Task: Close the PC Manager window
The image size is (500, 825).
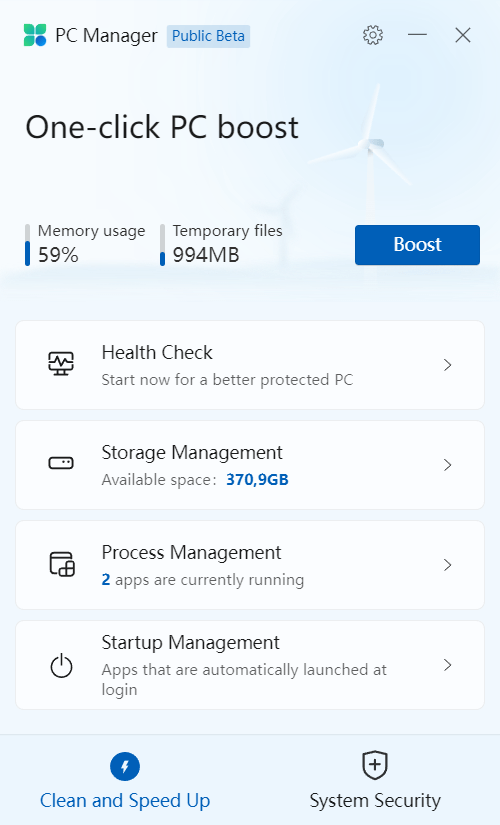Action: point(463,35)
